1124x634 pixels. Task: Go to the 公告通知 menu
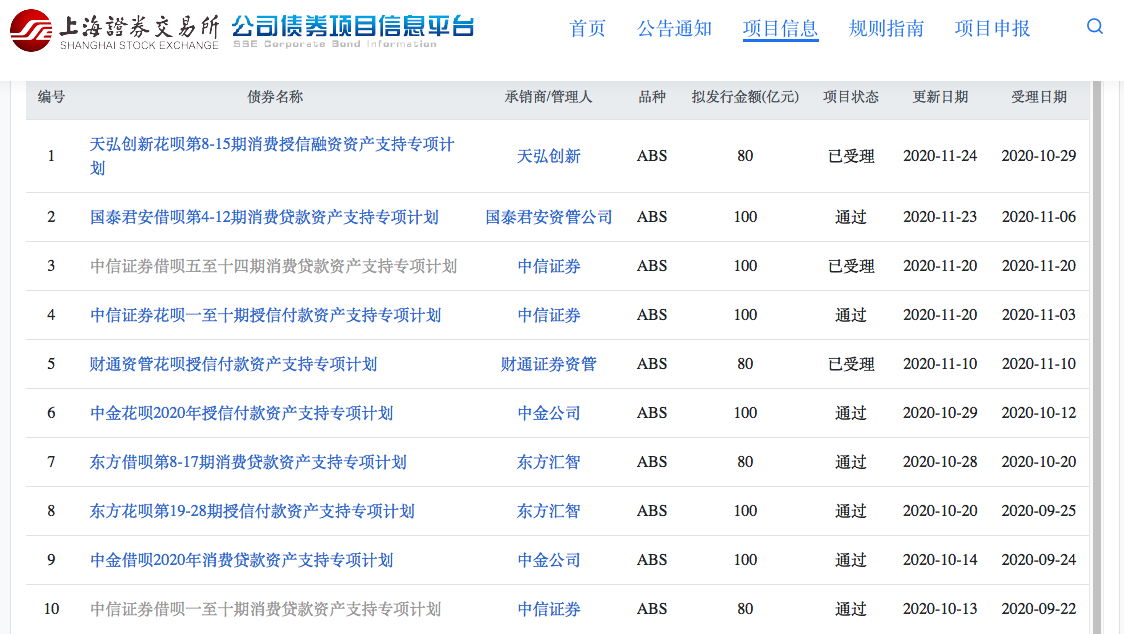pos(674,28)
